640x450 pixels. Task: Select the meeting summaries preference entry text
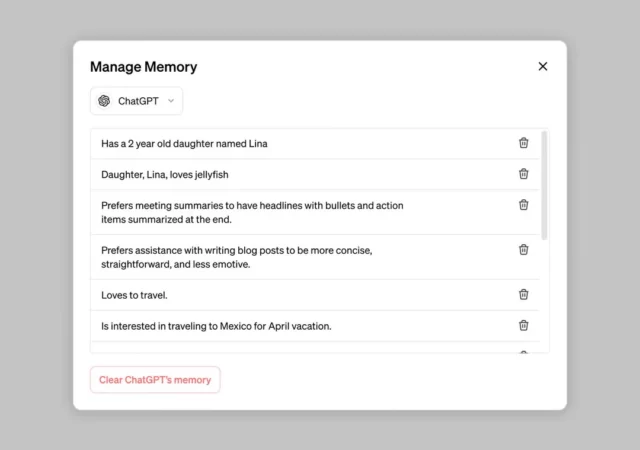click(252, 212)
